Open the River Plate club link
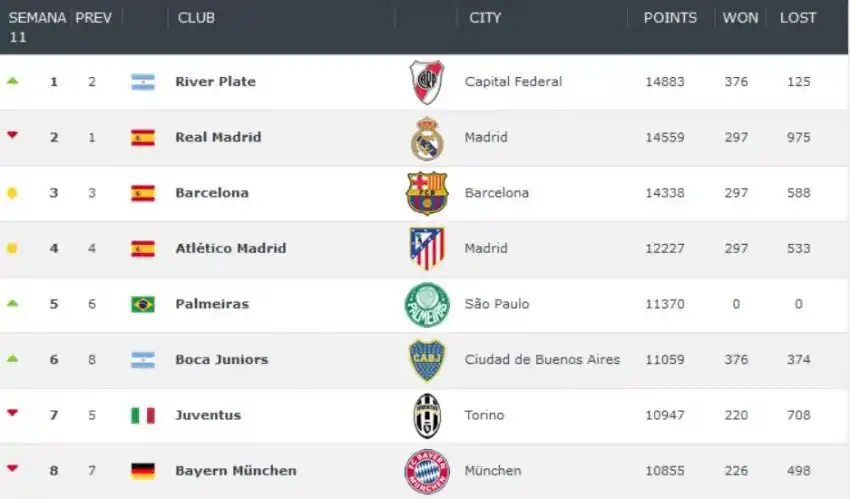Screen dimensions: 850x499 (215, 82)
